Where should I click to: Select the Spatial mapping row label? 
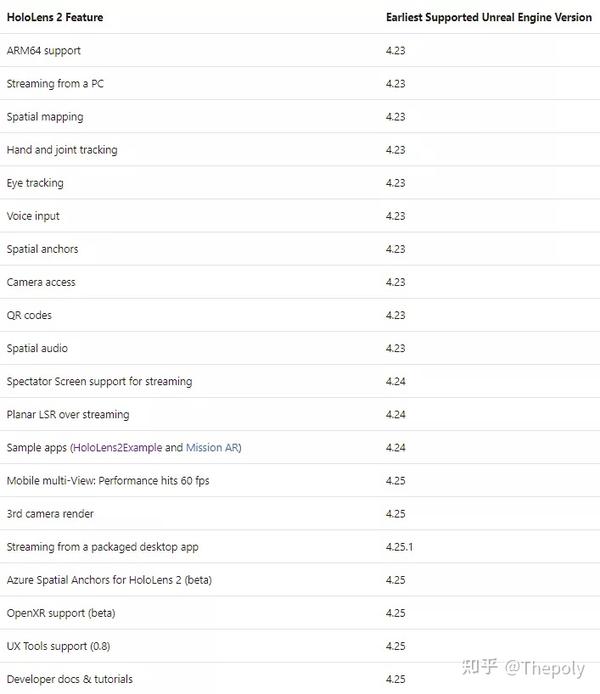(45, 117)
